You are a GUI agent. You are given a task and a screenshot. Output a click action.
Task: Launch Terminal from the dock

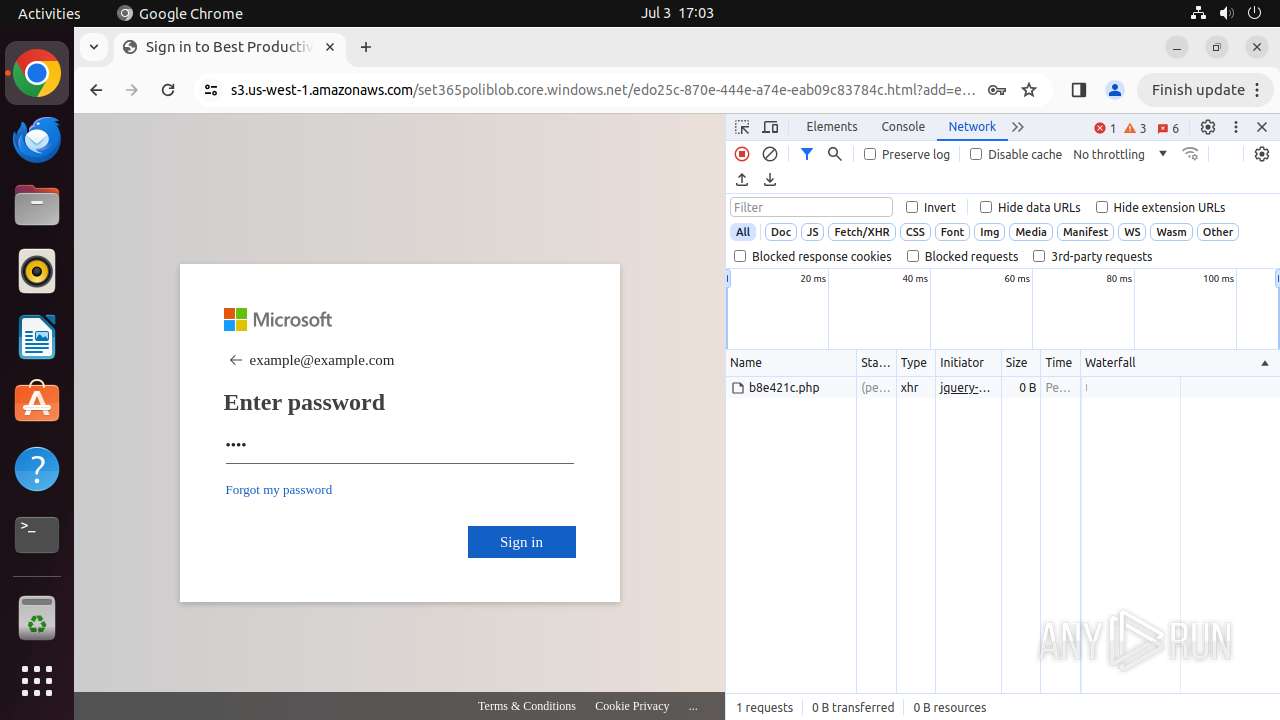(37, 535)
